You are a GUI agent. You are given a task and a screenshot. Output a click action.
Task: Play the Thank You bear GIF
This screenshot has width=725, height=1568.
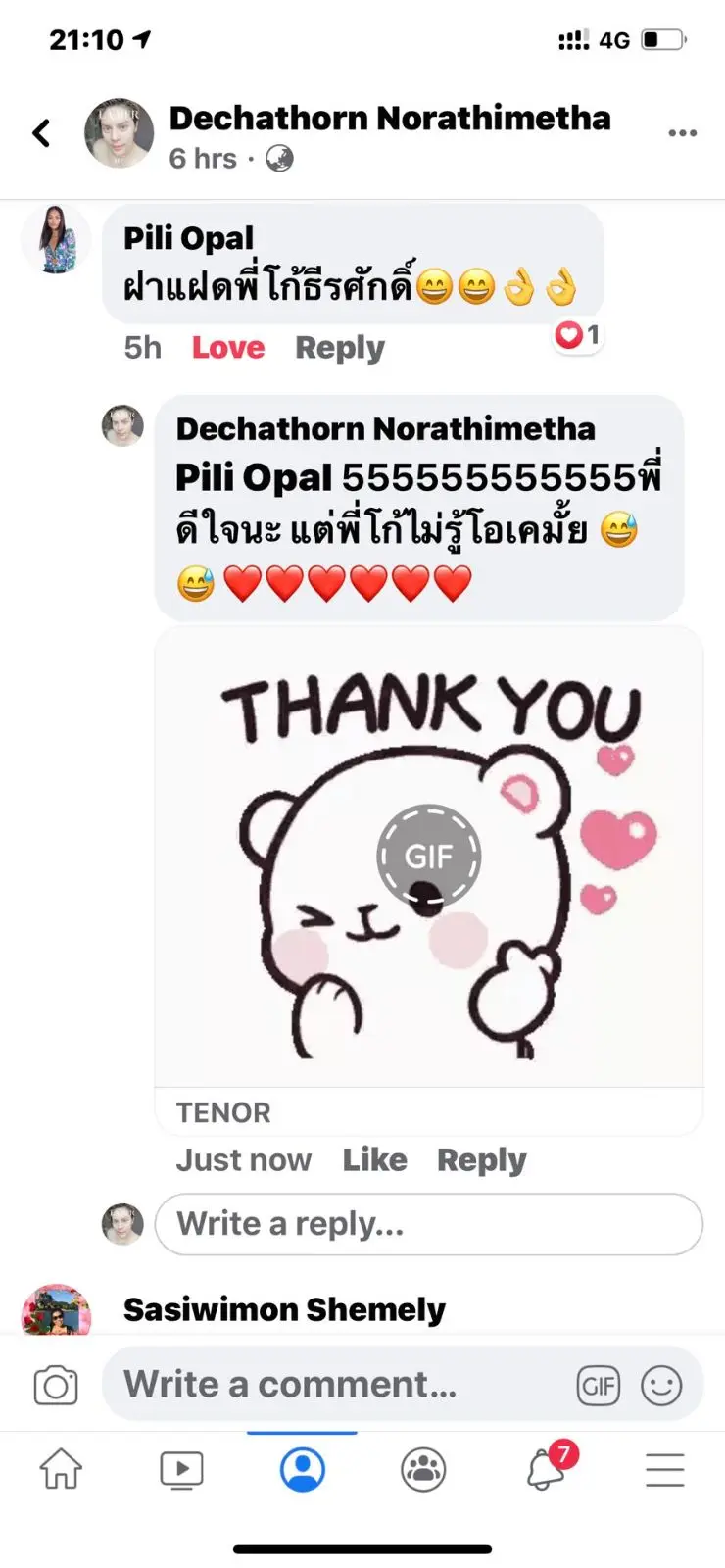coord(429,857)
